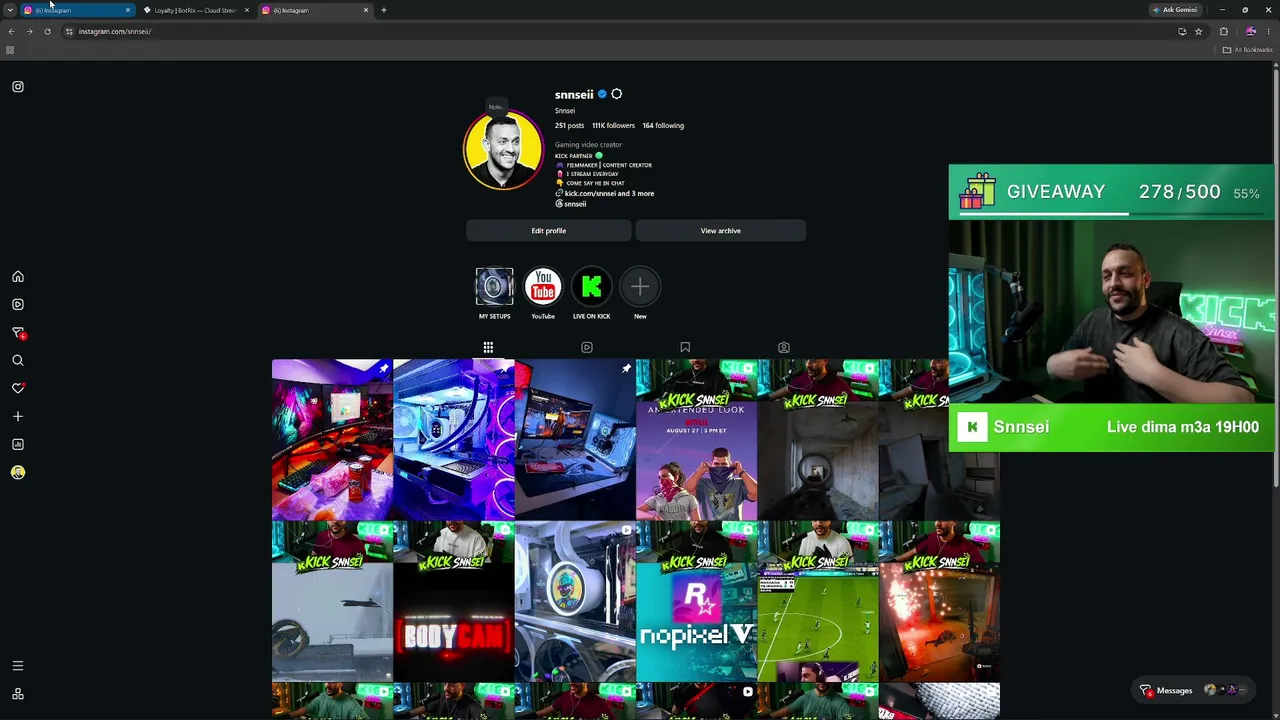
Task: Switch to the Saved bookmark tab
Action: (685, 347)
